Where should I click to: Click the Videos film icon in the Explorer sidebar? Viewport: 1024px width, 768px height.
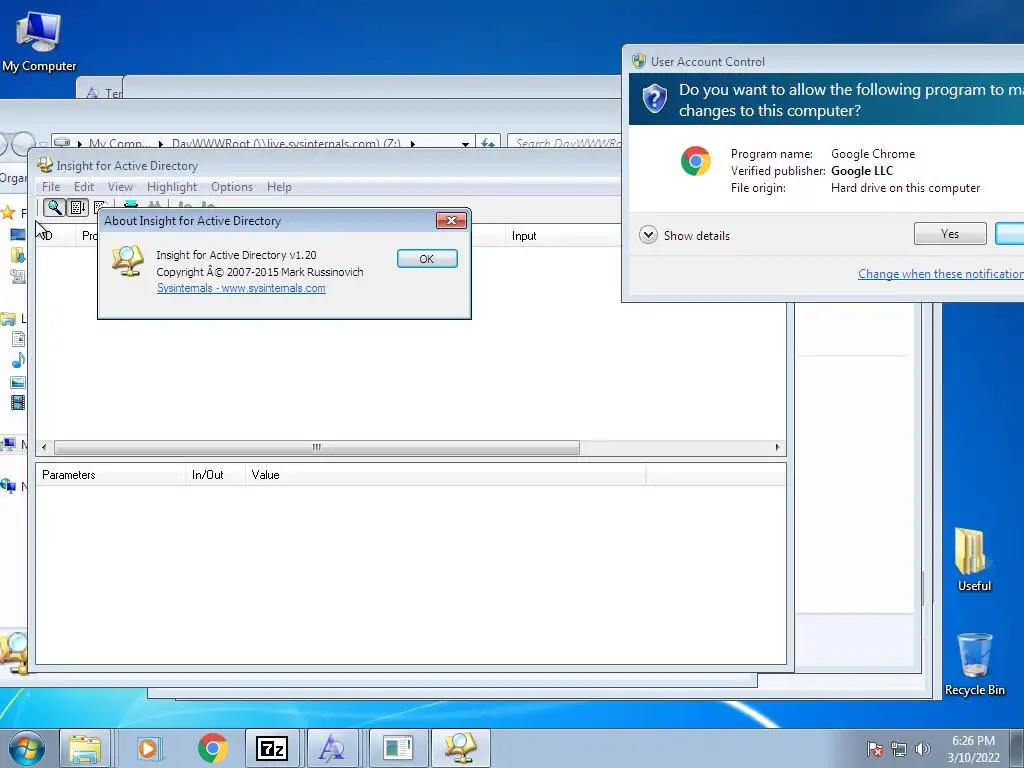click(18, 403)
